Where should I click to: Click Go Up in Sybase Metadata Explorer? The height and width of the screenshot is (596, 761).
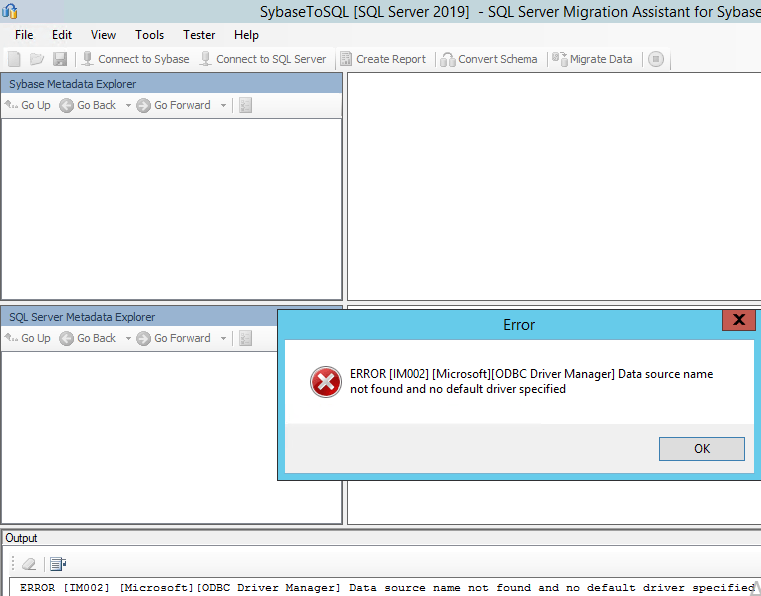28,105
